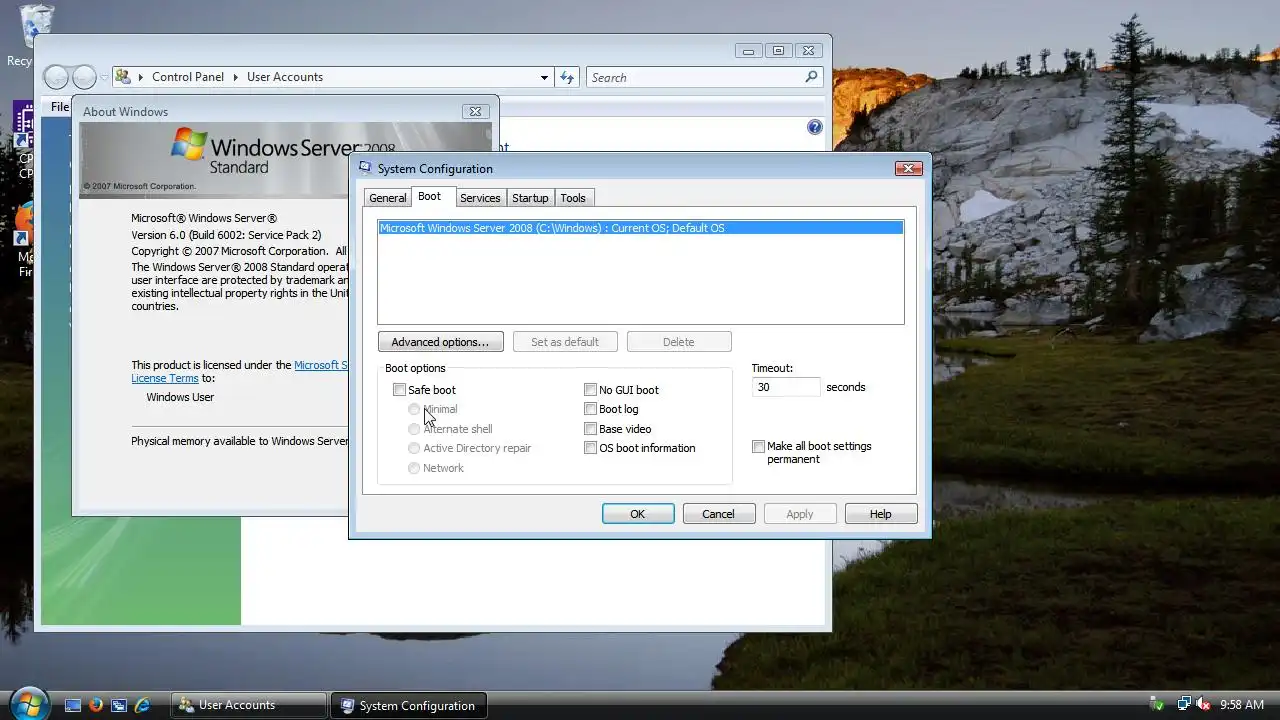This screenshot has height=720, width=1280.
Task: Close the About Windows dialog
Action: click(476, 111)
